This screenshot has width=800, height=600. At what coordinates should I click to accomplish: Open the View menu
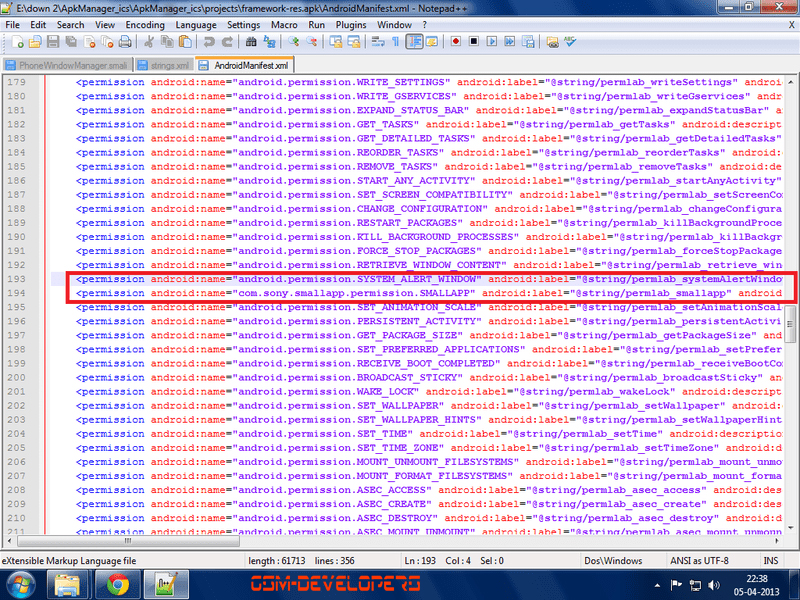105,24
